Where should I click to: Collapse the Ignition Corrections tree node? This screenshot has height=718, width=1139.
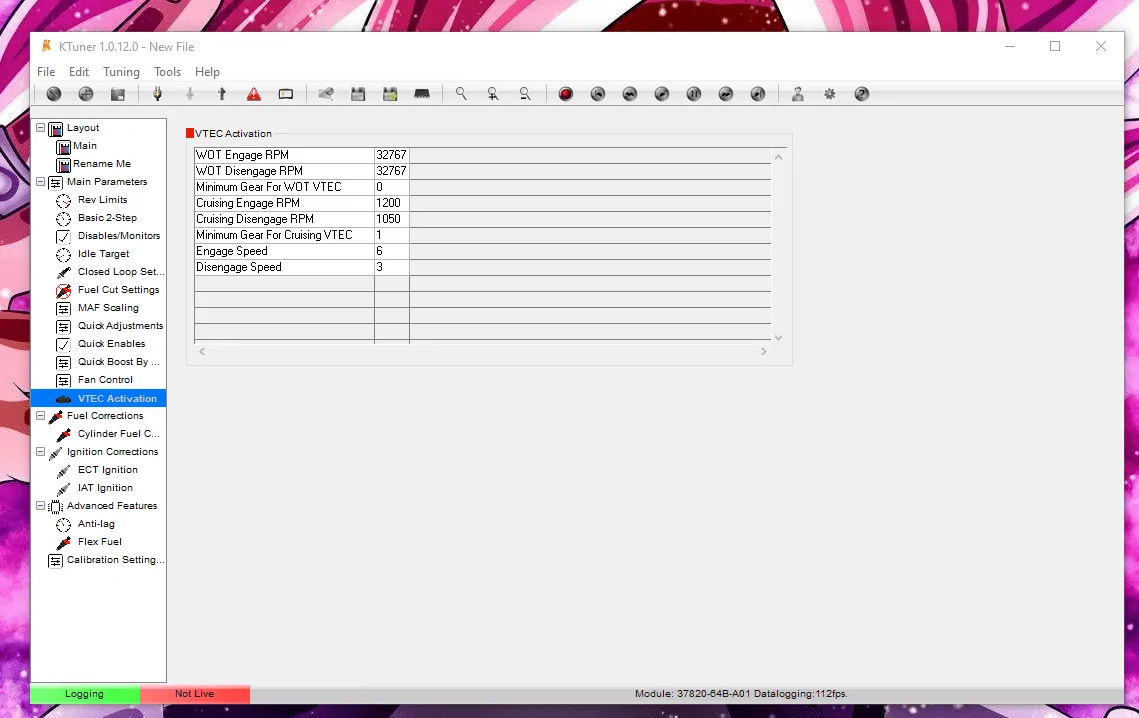(x=41, y=451)
